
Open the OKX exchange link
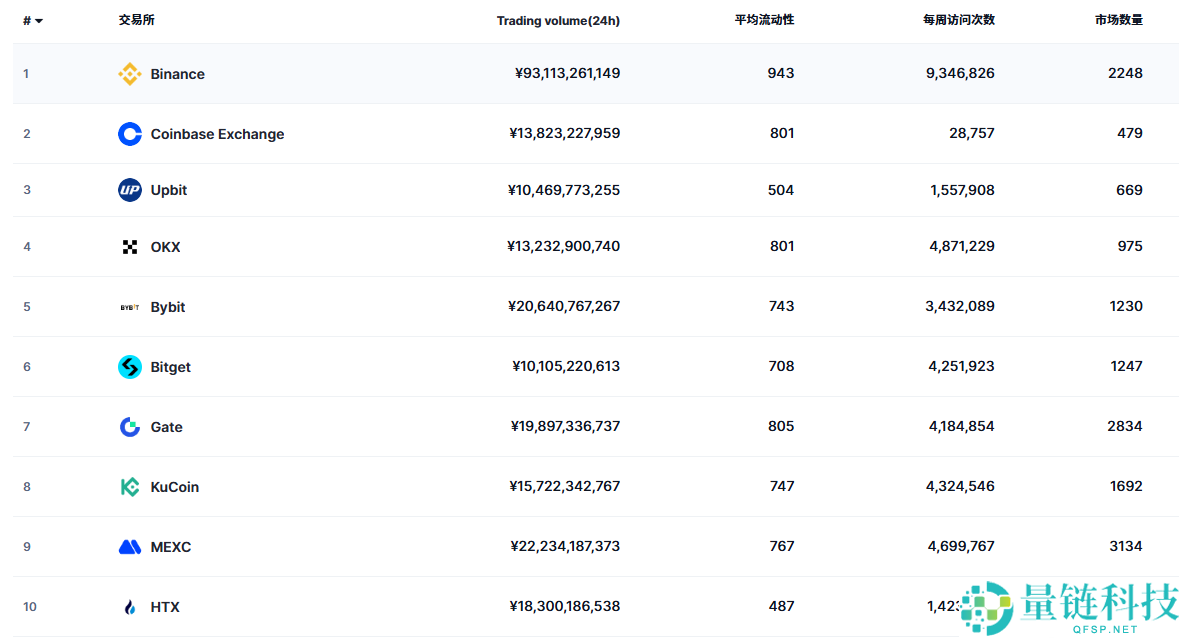click(165, 247)
